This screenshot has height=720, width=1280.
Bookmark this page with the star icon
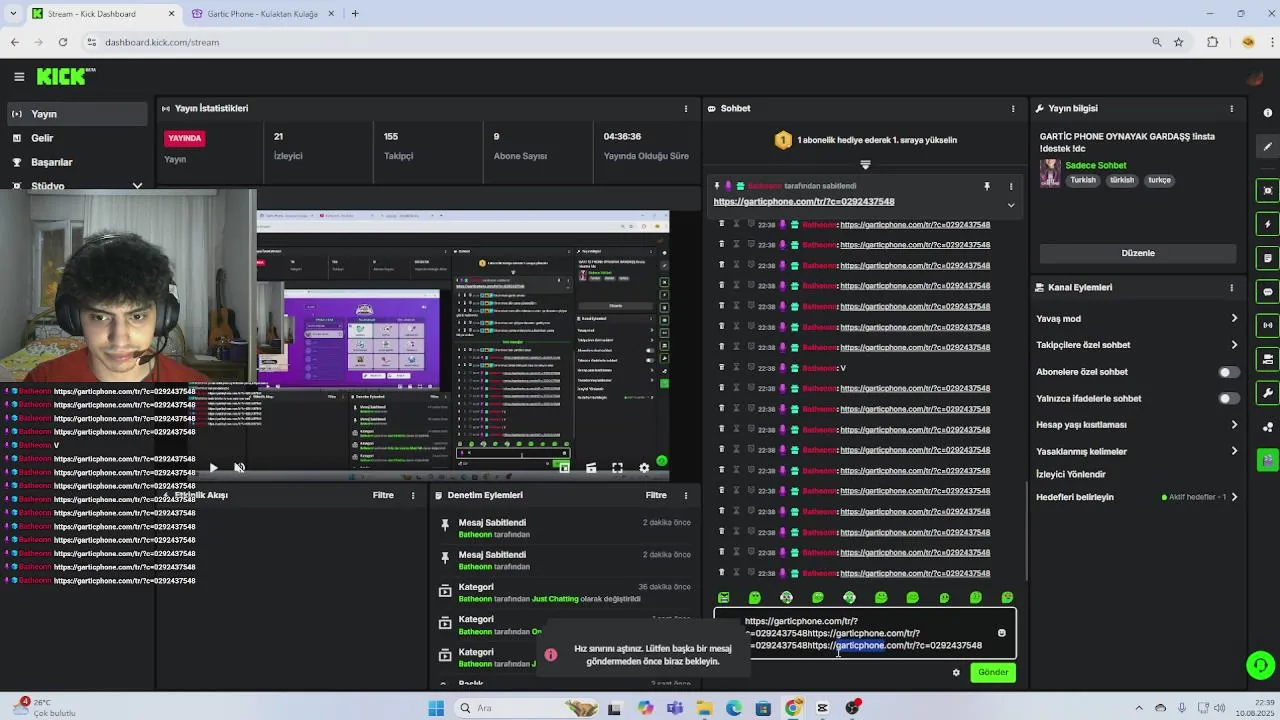pos(1179,42)
